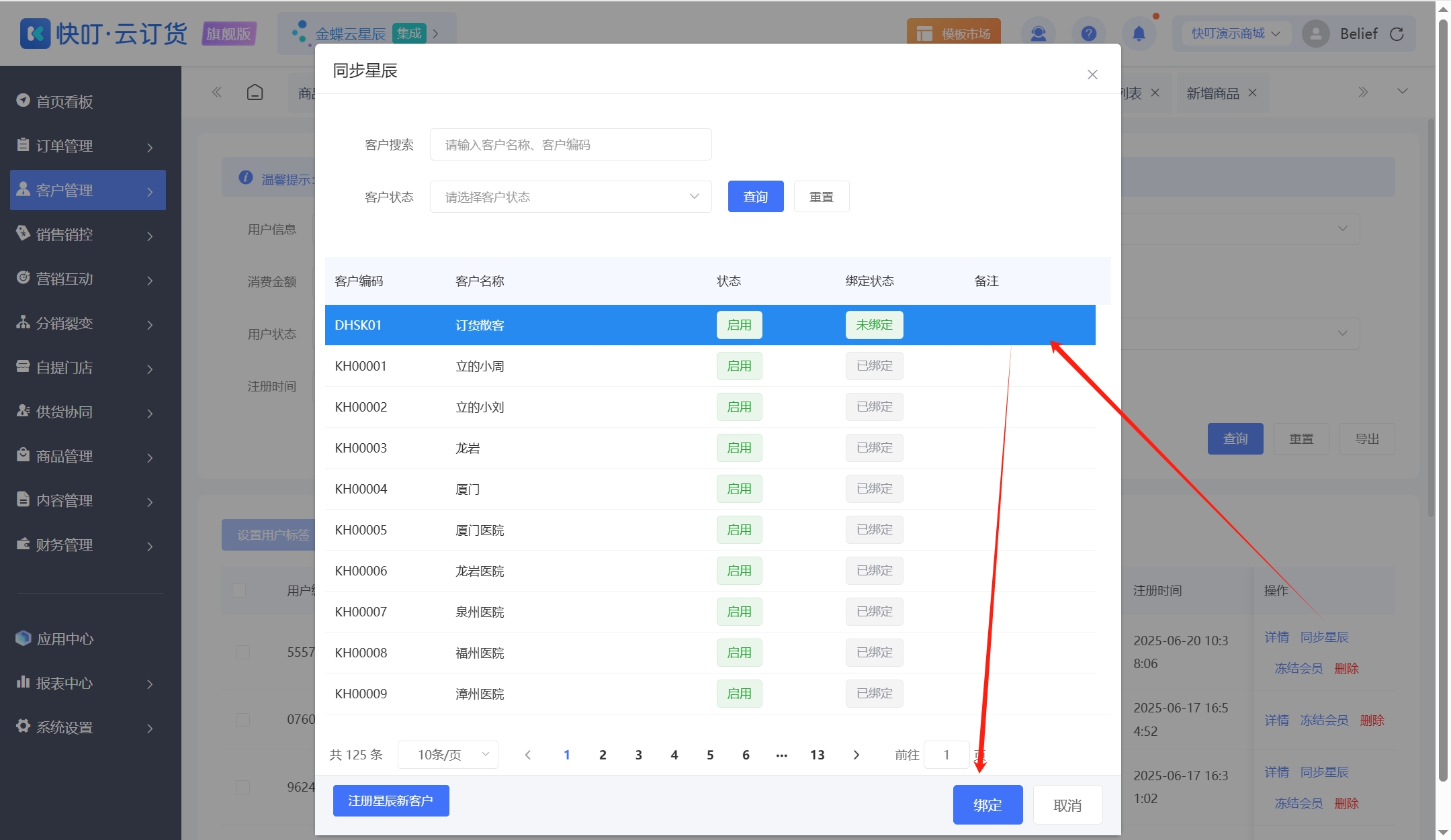Close the 同步星辰 dialog

tap(1092, 75)
